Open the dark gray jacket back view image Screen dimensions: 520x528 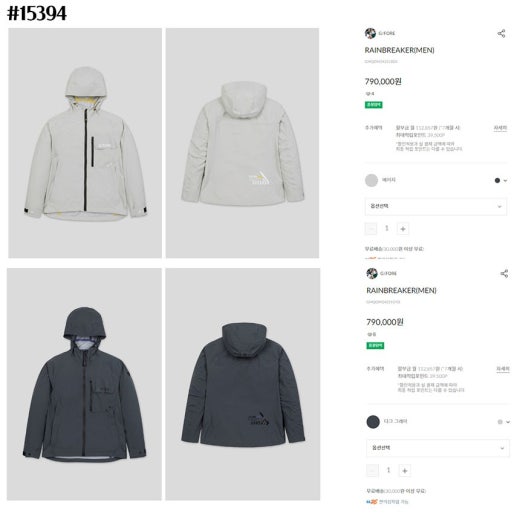click(242, 384)
